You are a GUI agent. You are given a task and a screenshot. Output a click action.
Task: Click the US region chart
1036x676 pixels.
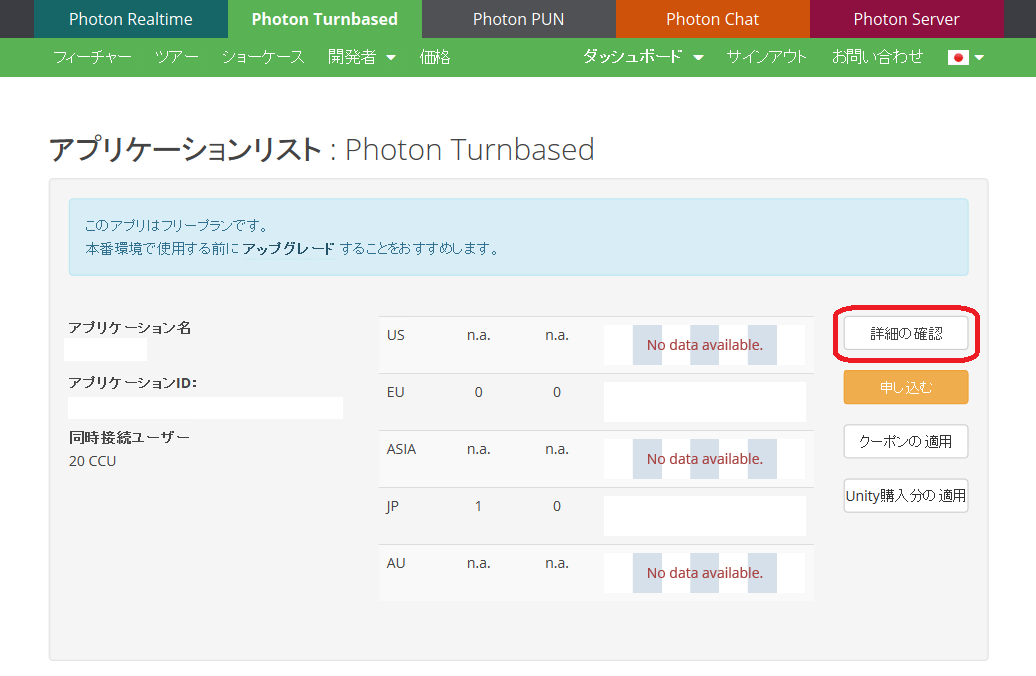[x=704, y=345]
